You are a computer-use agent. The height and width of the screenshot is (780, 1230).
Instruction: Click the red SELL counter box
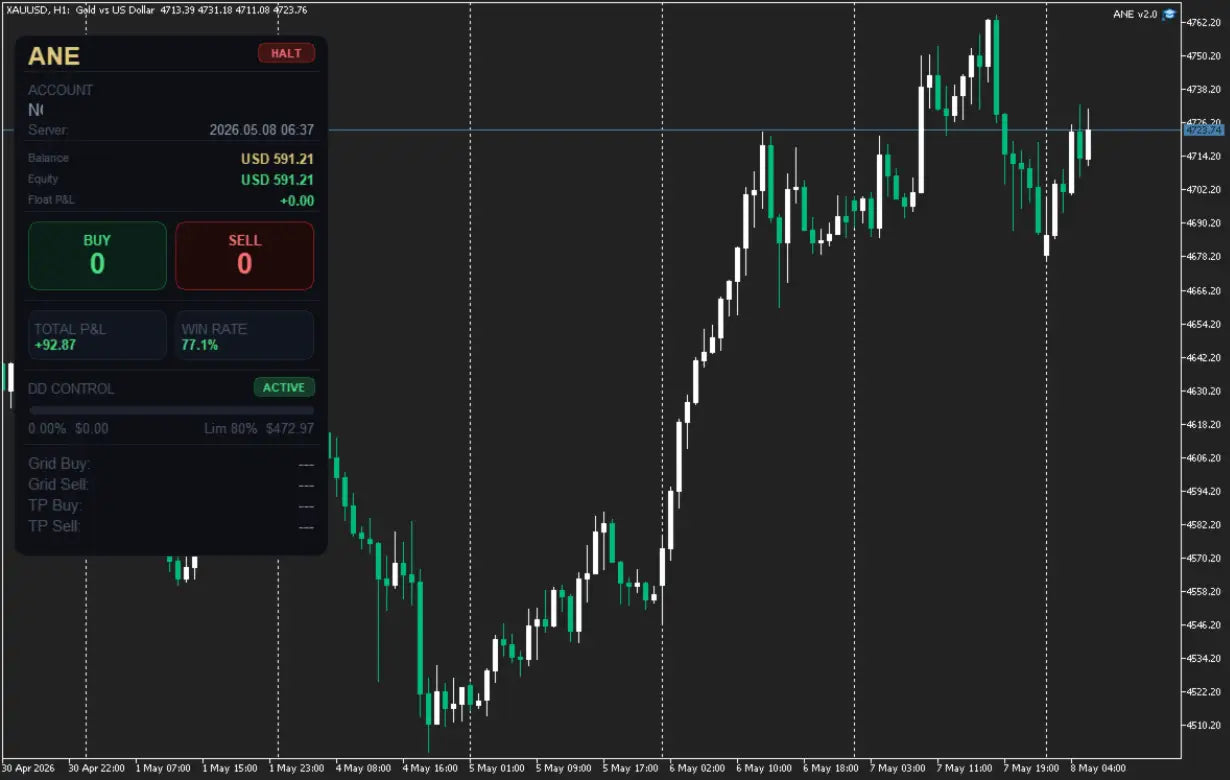point(244,256)
